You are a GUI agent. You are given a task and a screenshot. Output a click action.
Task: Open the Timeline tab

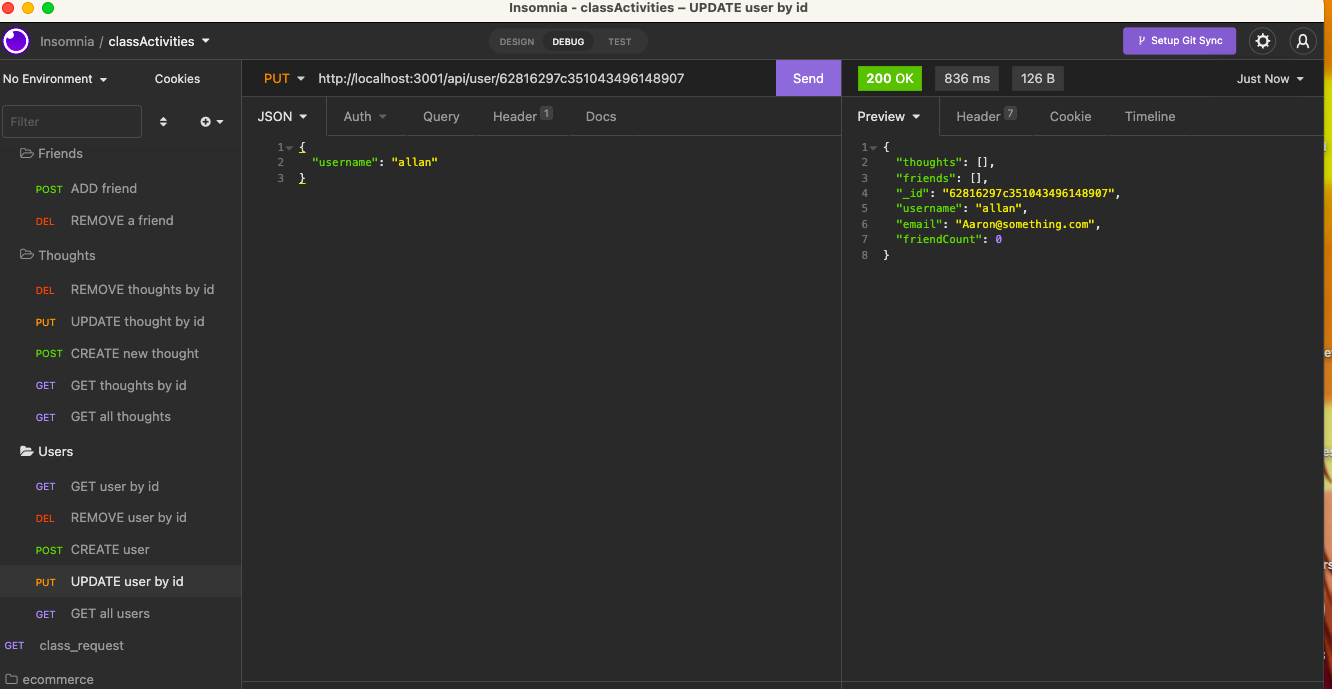(1150, 116)
